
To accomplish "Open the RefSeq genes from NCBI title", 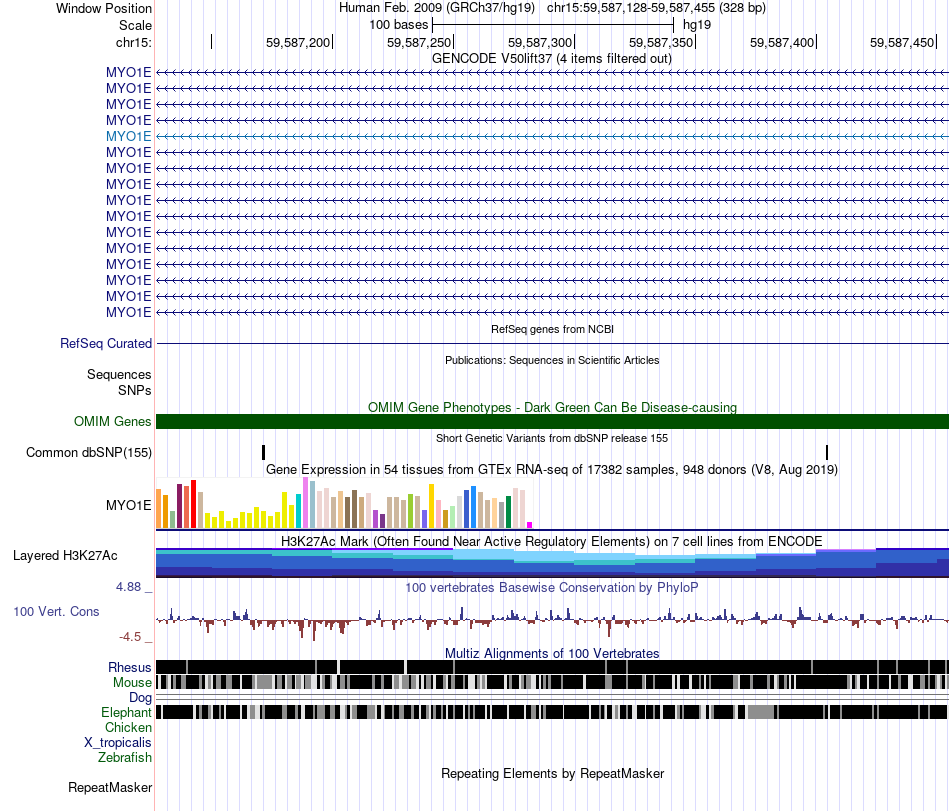I will pos(552,329).
